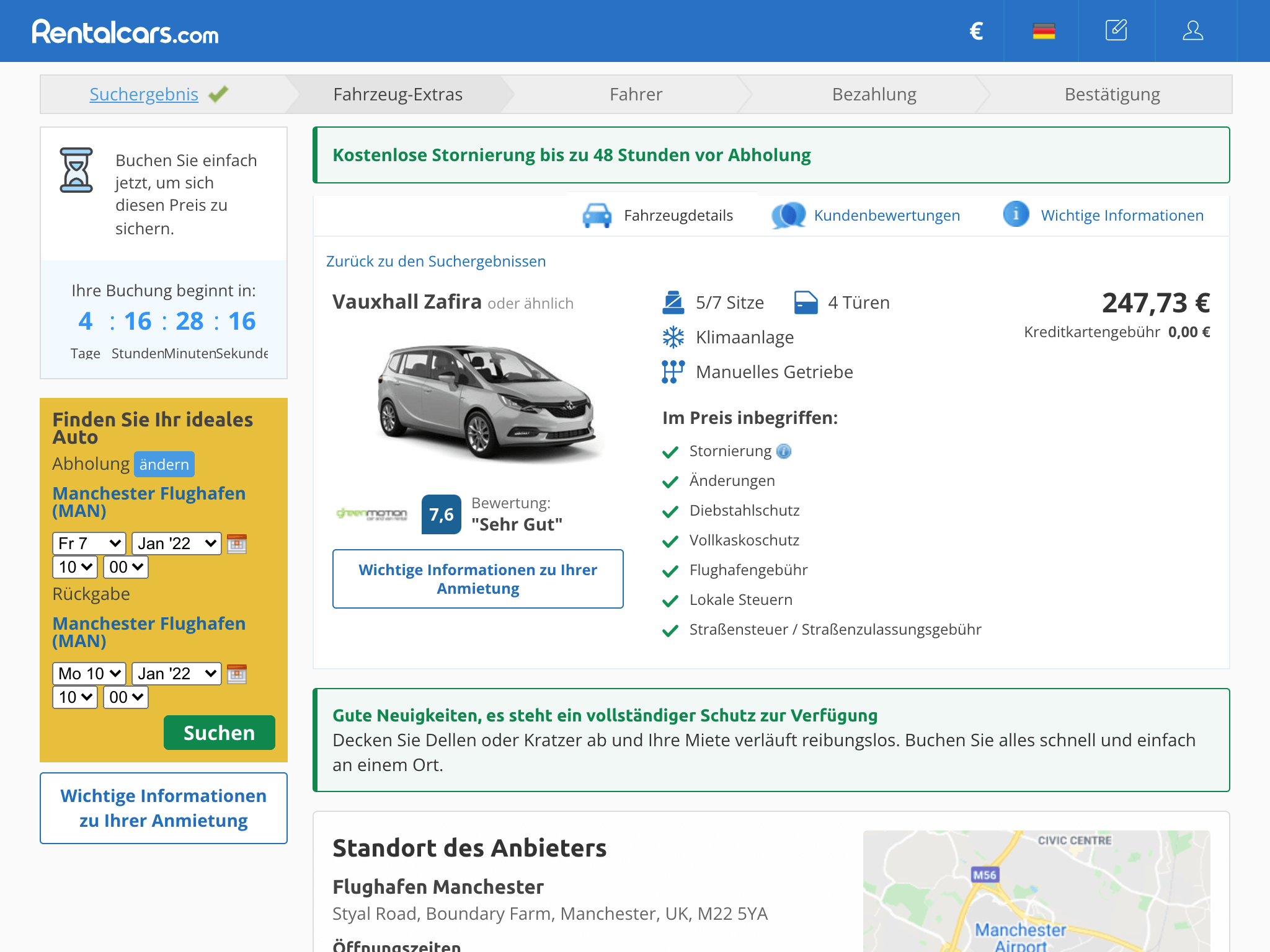Click the Flughafengebühr list item
Image resolution: width=1270 pixels, height=952 pixels.
point(748,570)
